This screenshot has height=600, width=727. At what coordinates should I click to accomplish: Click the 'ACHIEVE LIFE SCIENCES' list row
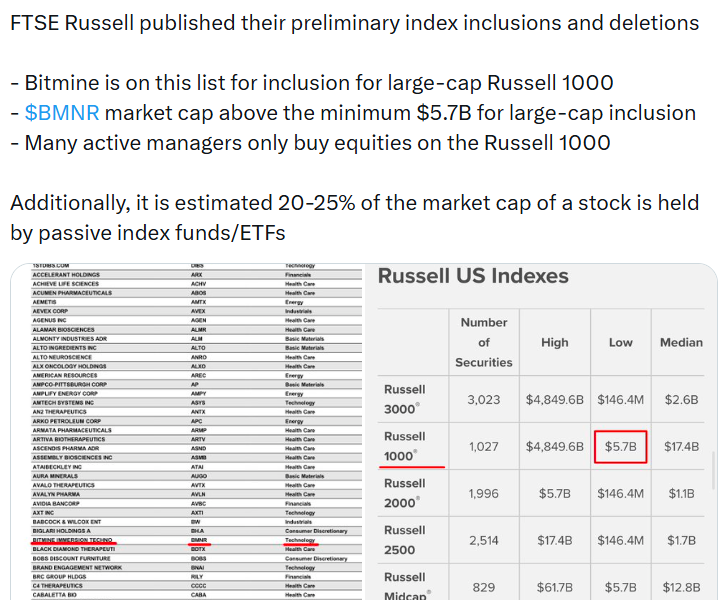pos(197,284)
